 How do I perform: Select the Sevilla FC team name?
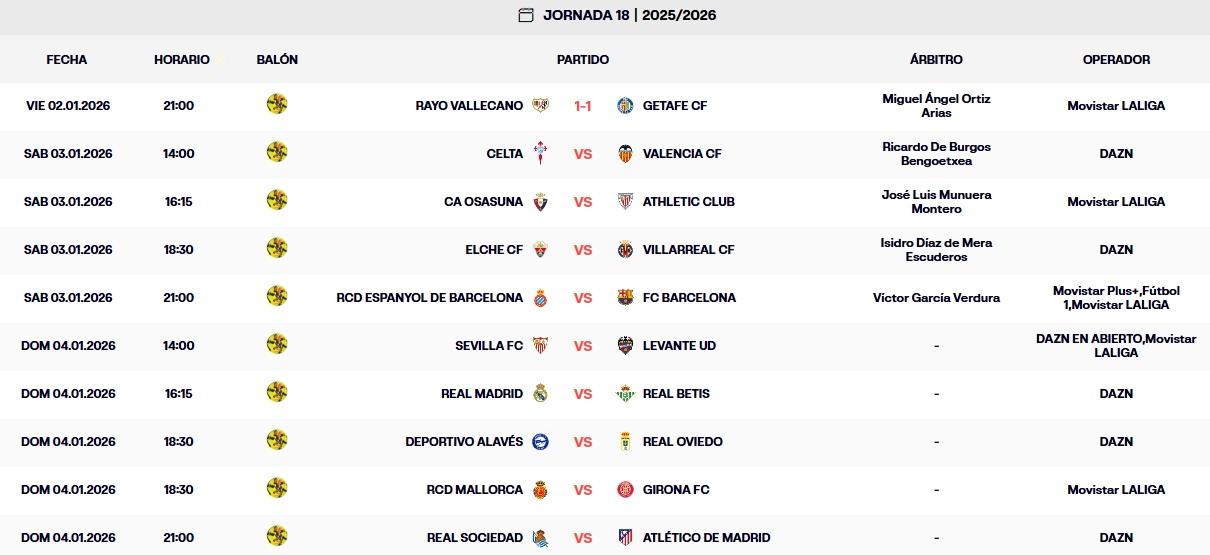(x=488, y=345)
